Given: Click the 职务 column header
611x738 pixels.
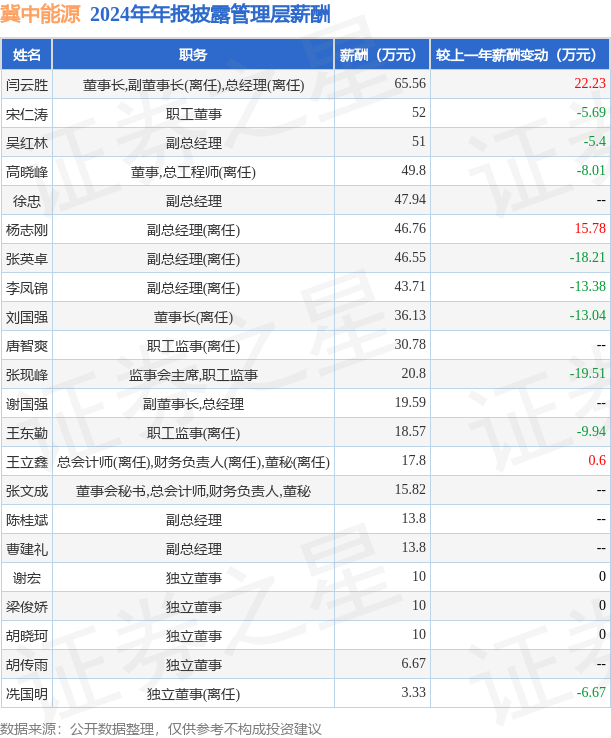Looking at the screenshot, I should coord(193,55).
